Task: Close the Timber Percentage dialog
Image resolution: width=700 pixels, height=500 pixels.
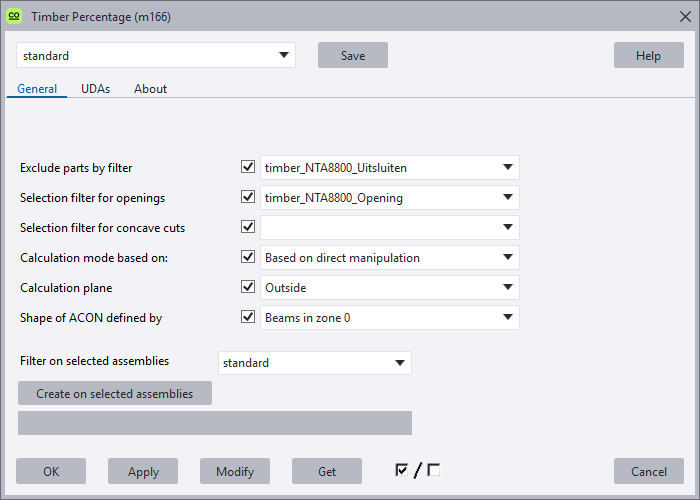Action: (684, 16)
